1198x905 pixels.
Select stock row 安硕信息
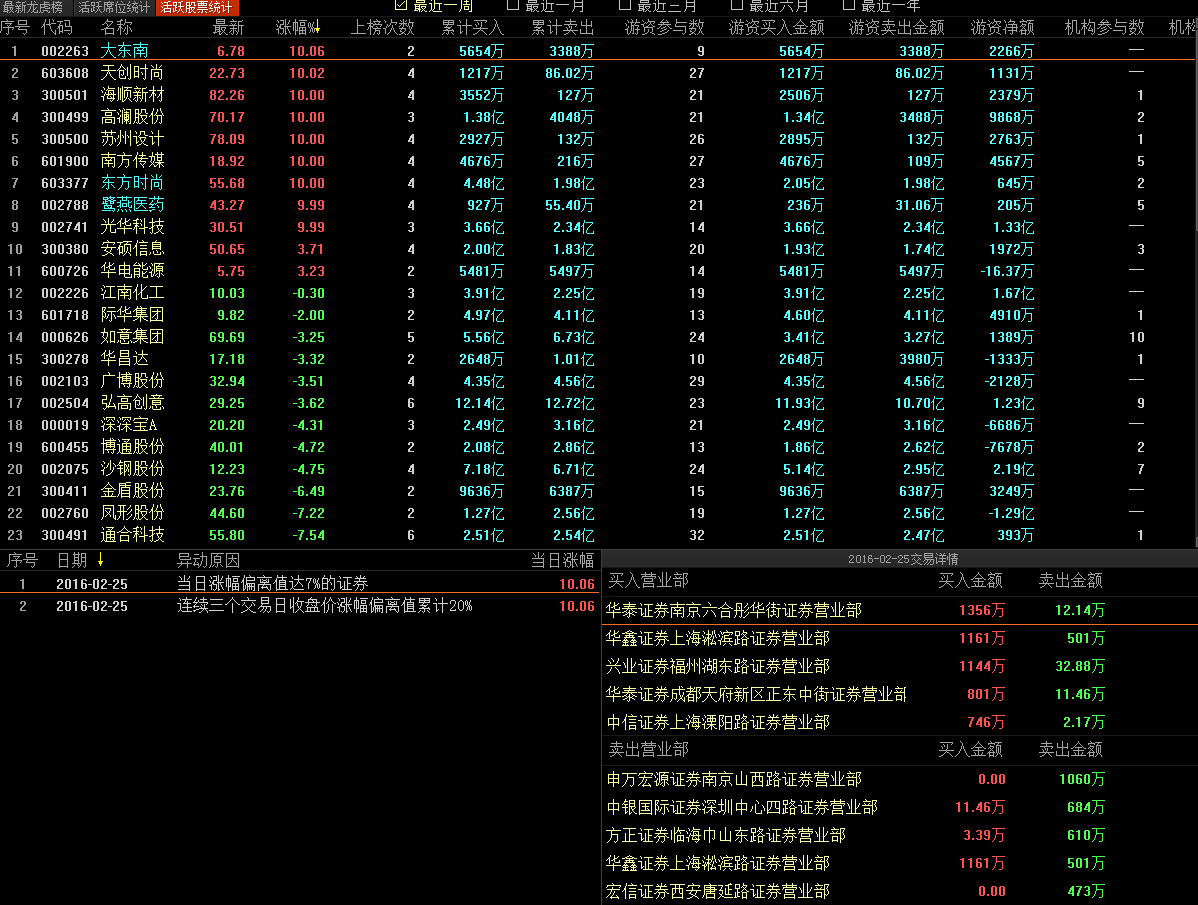coord(597,250)
